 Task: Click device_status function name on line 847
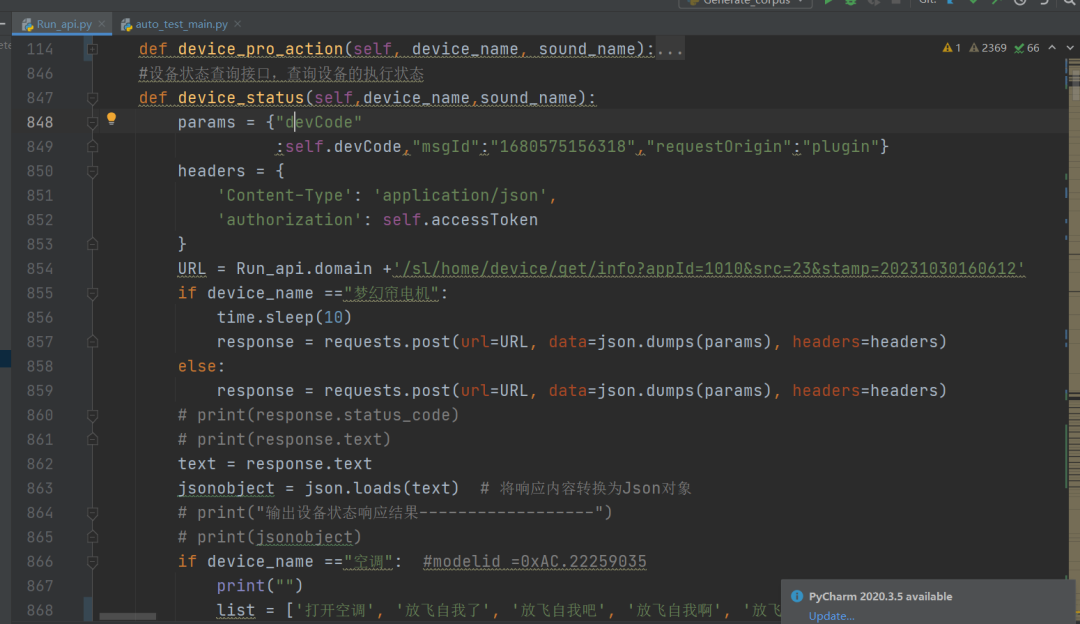[241, 98]
